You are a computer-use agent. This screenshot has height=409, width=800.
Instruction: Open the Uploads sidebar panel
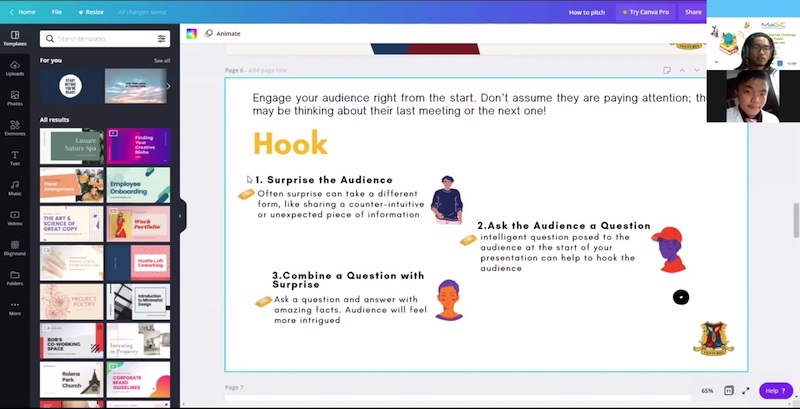pyautogui.click(x=15, y=67)
